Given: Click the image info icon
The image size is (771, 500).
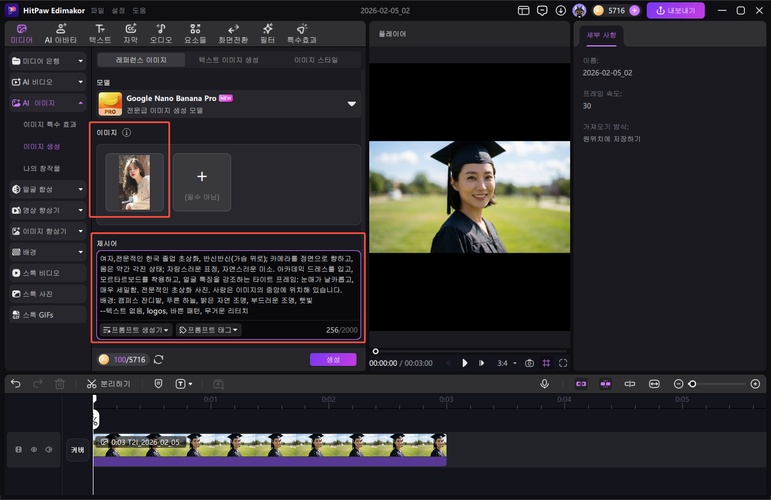Looking at the screenshot, I should click(x=127, y=132).
